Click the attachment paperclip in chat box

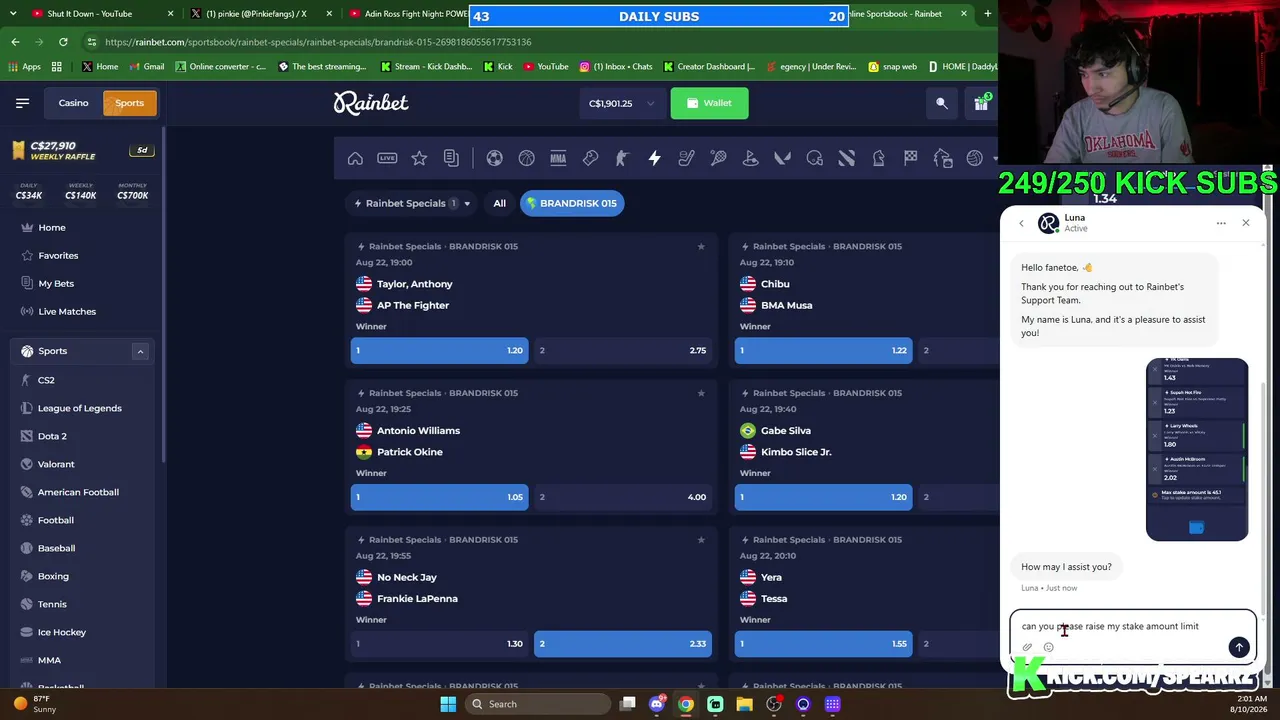1027,647
